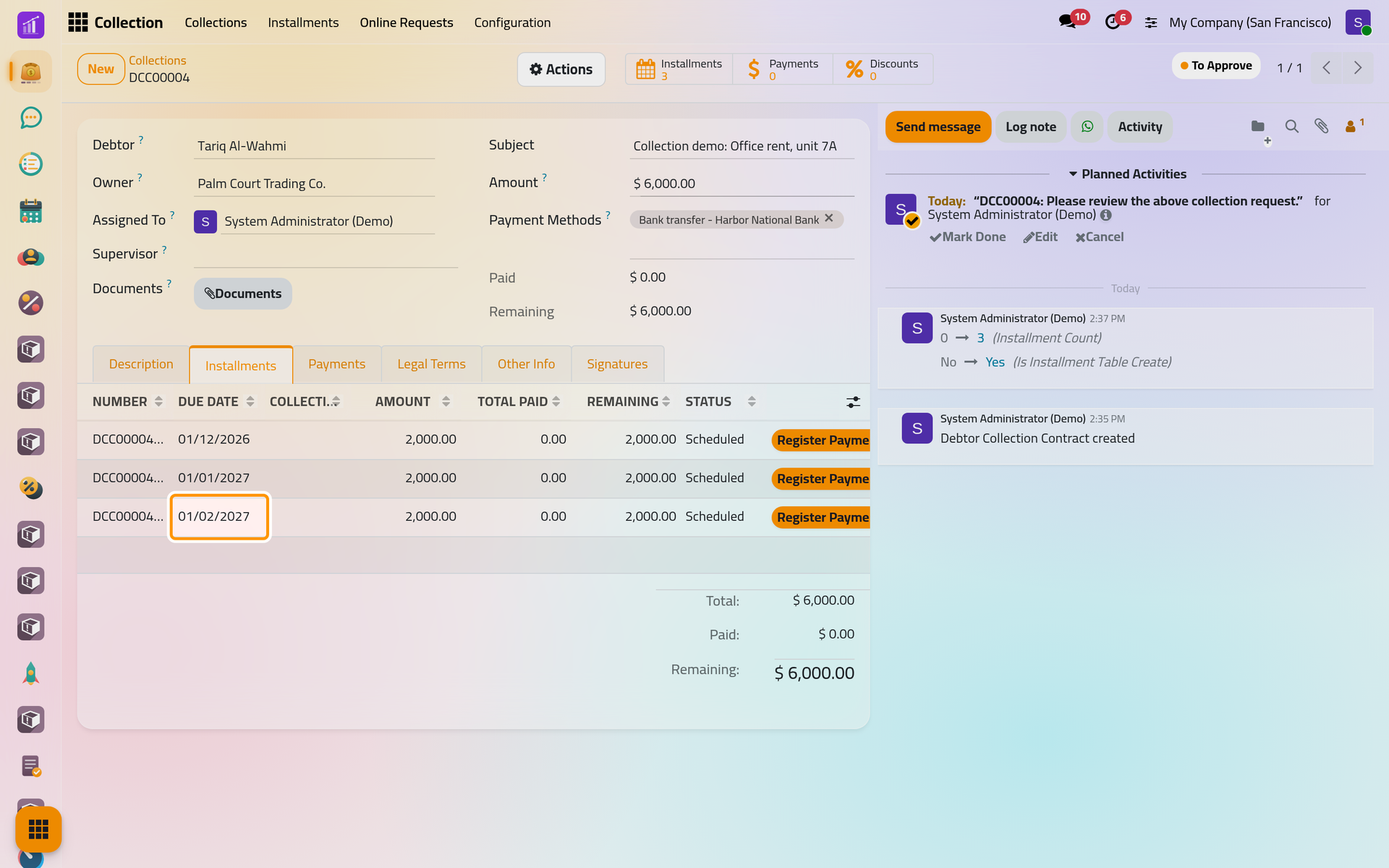Mark the planned activity as done

pos(968,237)
